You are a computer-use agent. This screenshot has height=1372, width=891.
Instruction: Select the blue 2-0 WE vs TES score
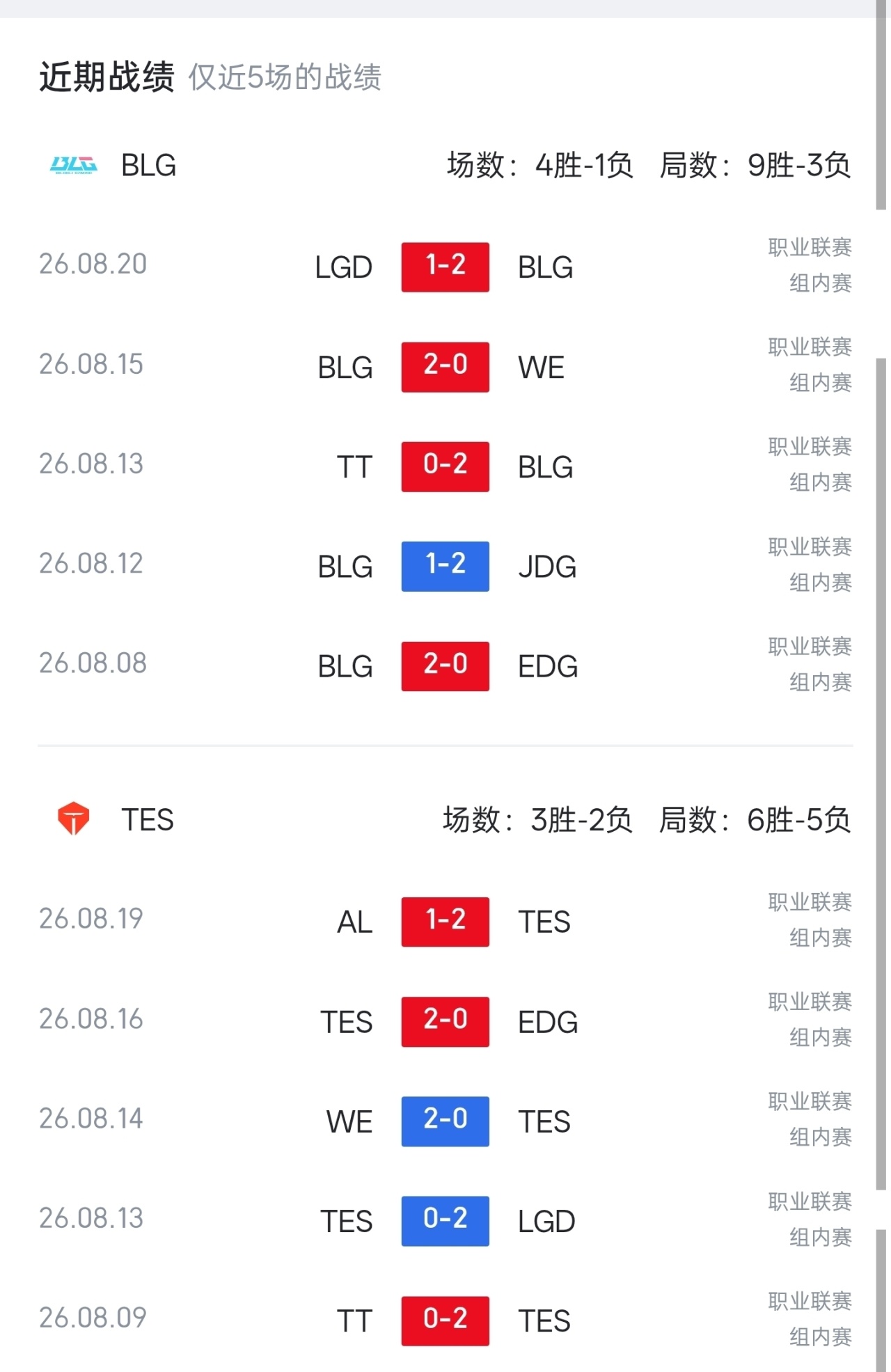coord(445,1121)
